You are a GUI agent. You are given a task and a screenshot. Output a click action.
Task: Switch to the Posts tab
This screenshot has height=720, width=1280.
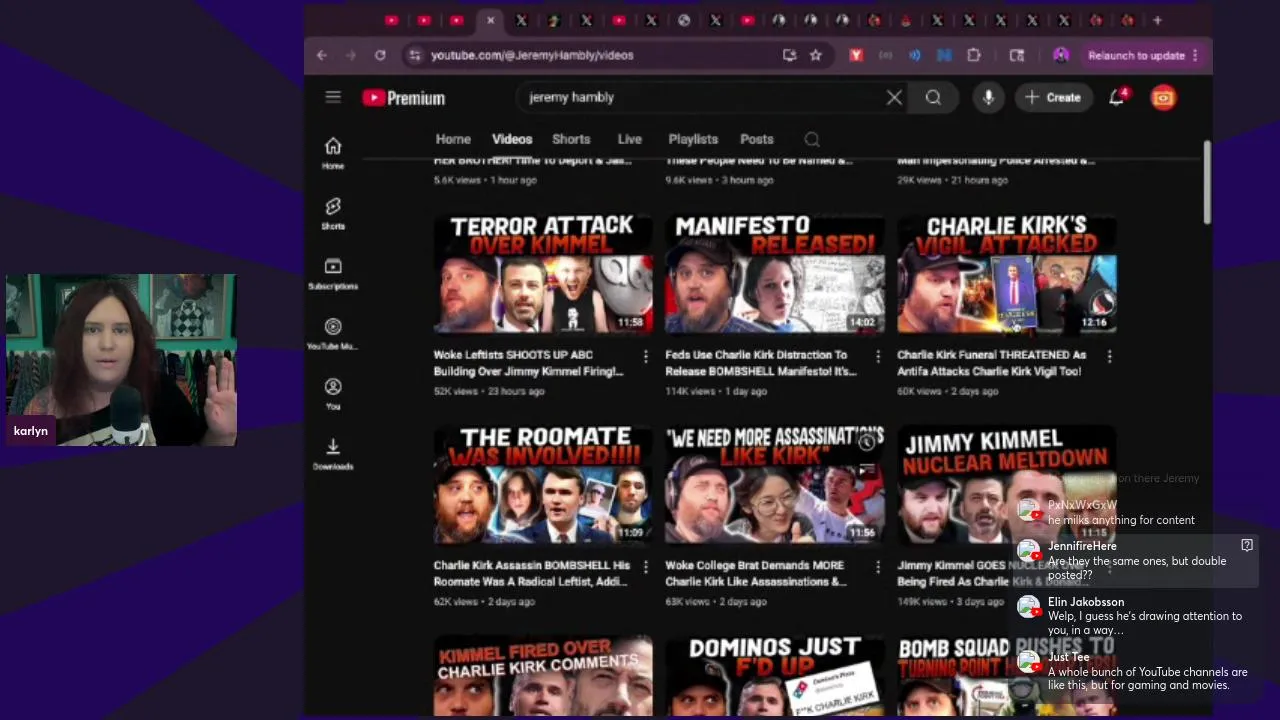pyautogui.click(x=757, y=139)
